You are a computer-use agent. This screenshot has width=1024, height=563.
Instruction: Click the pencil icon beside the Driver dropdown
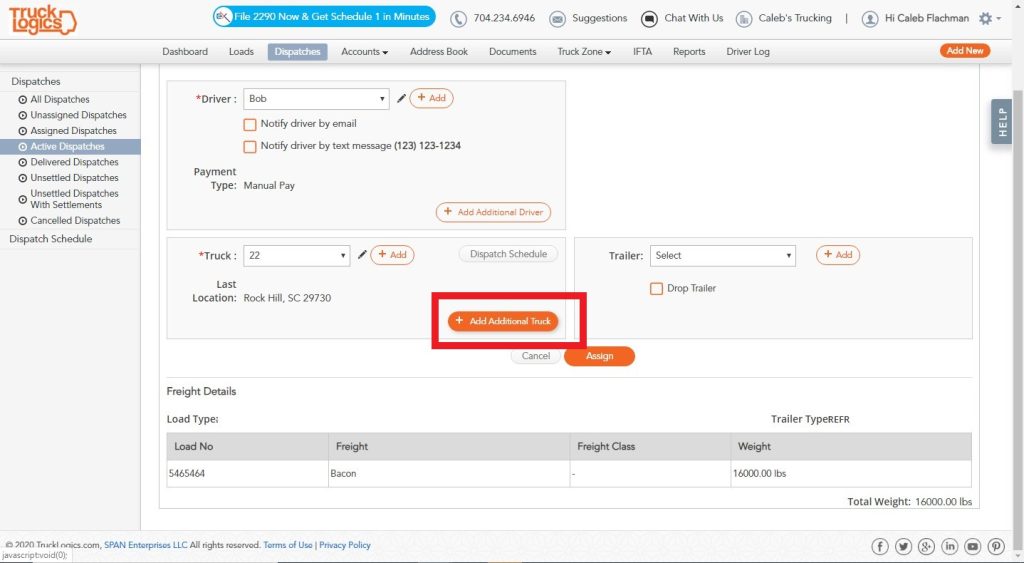(x=402, y=98)
